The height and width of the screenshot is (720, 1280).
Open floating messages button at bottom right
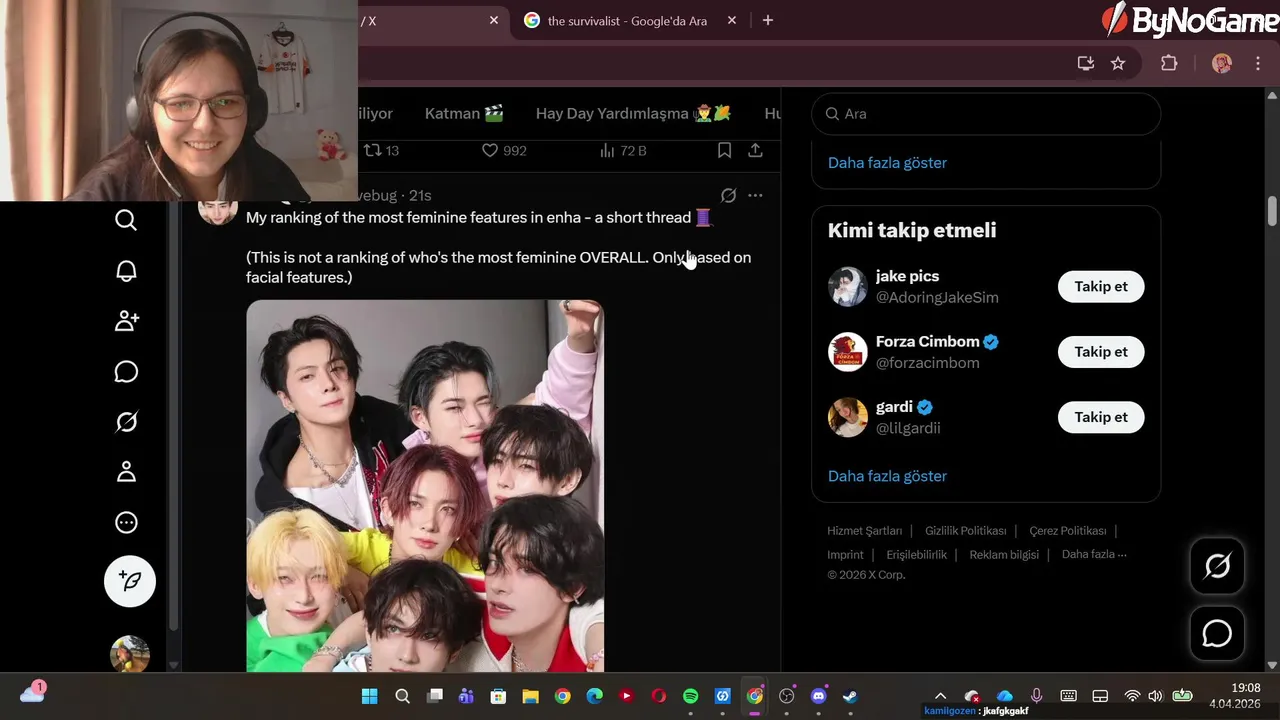[1217, 633]
